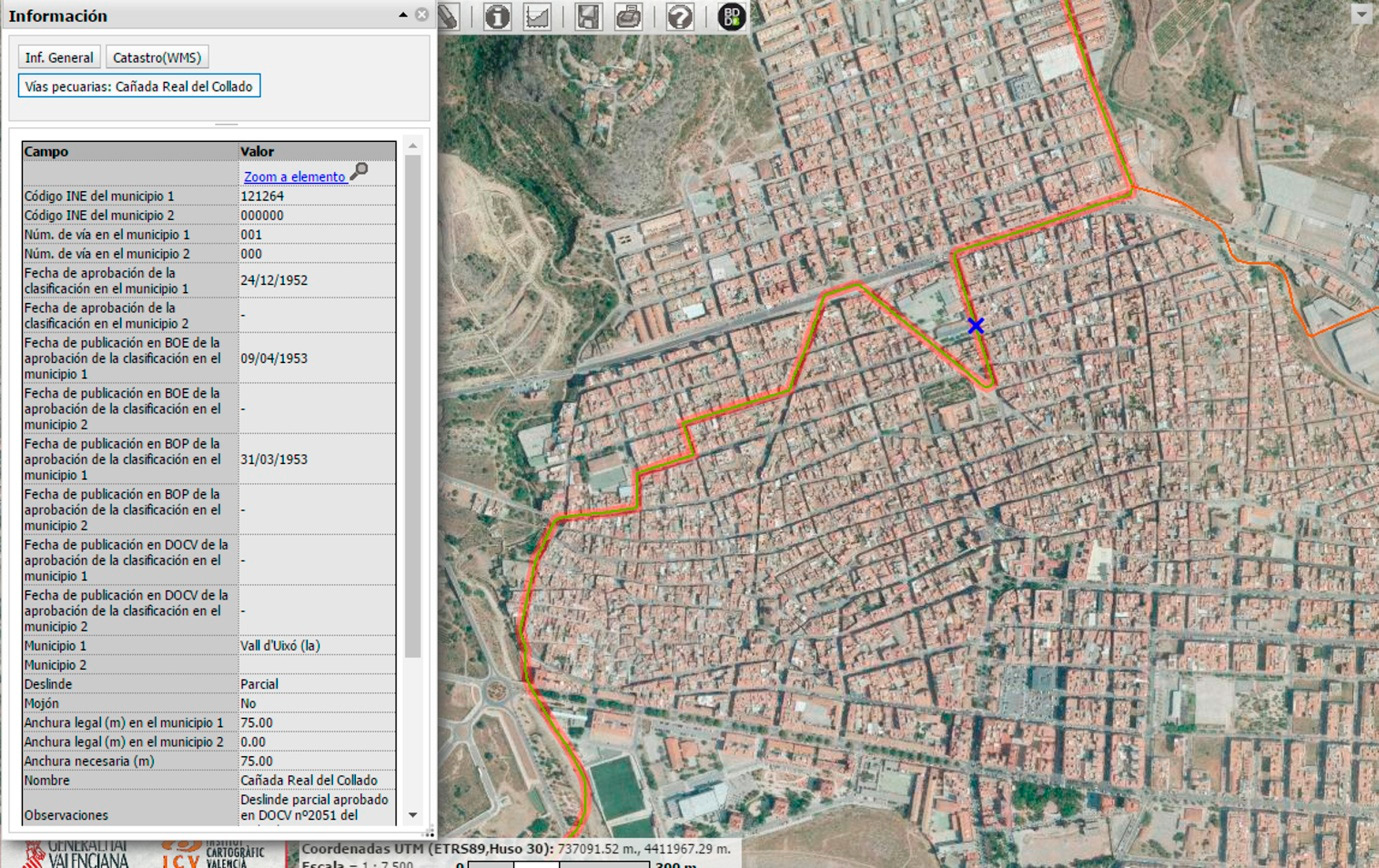
Task: Follow the Zoom a elemento link
Action: click(294, 176)
